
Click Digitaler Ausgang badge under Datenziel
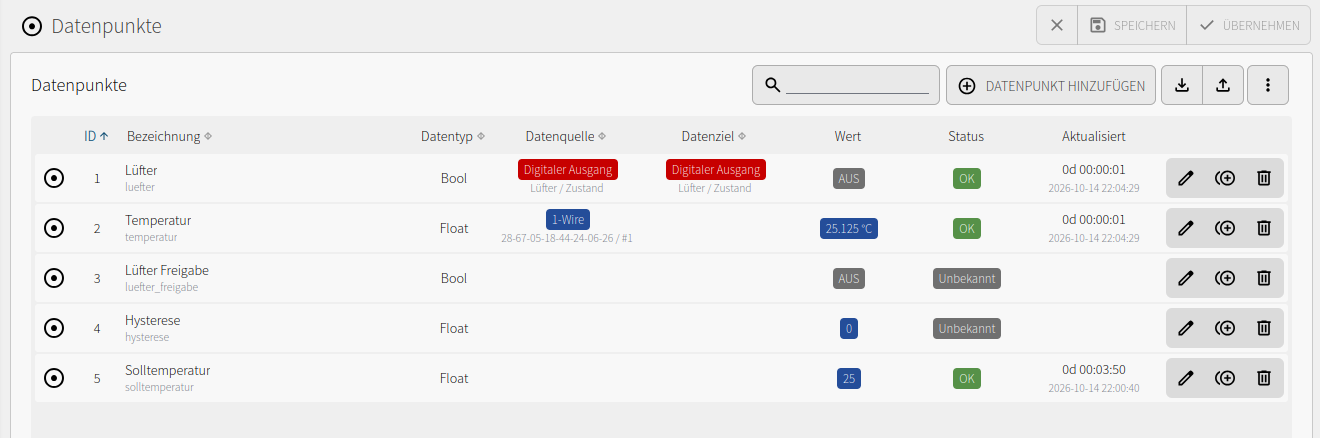coord(716,169)
